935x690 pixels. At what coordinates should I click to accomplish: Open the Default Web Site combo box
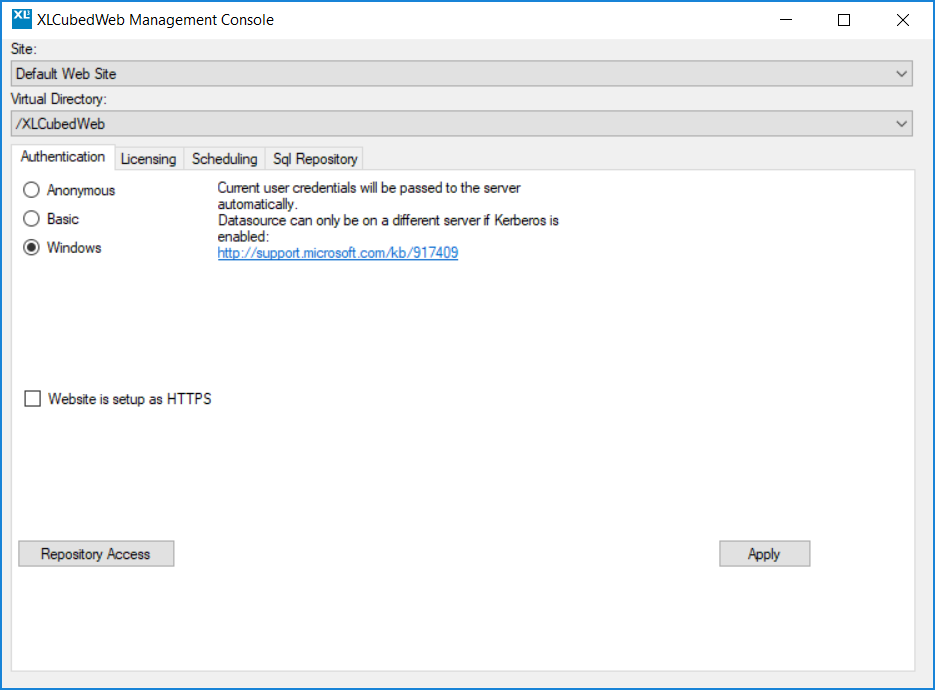point(462,74)
